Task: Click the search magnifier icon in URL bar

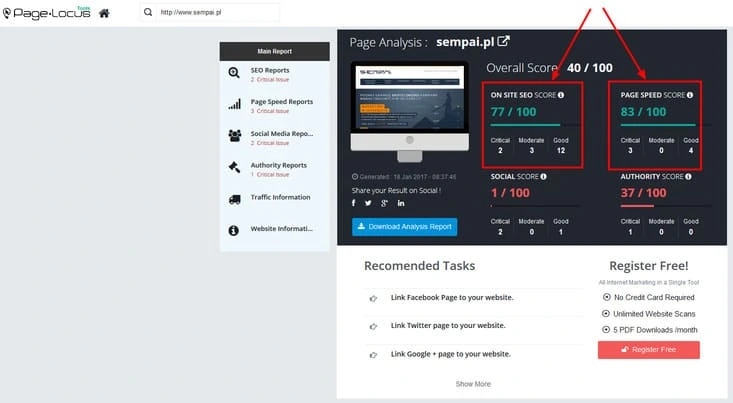Action: pyautogui.click(x=148, y=12)
